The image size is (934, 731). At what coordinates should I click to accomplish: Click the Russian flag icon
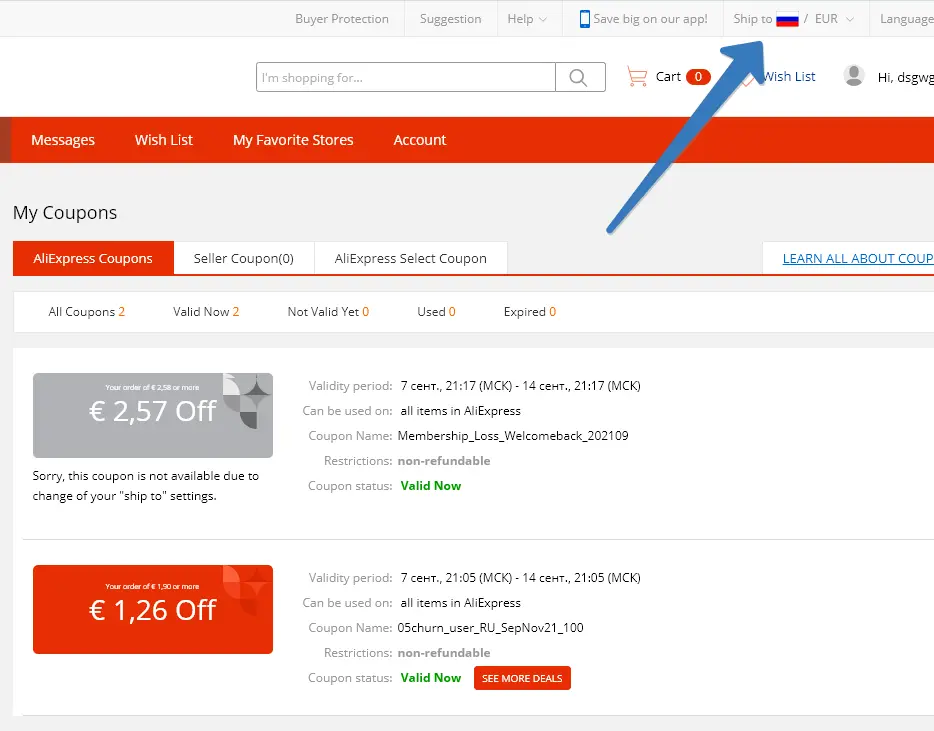pyautogui.click(x=787, y=20)
